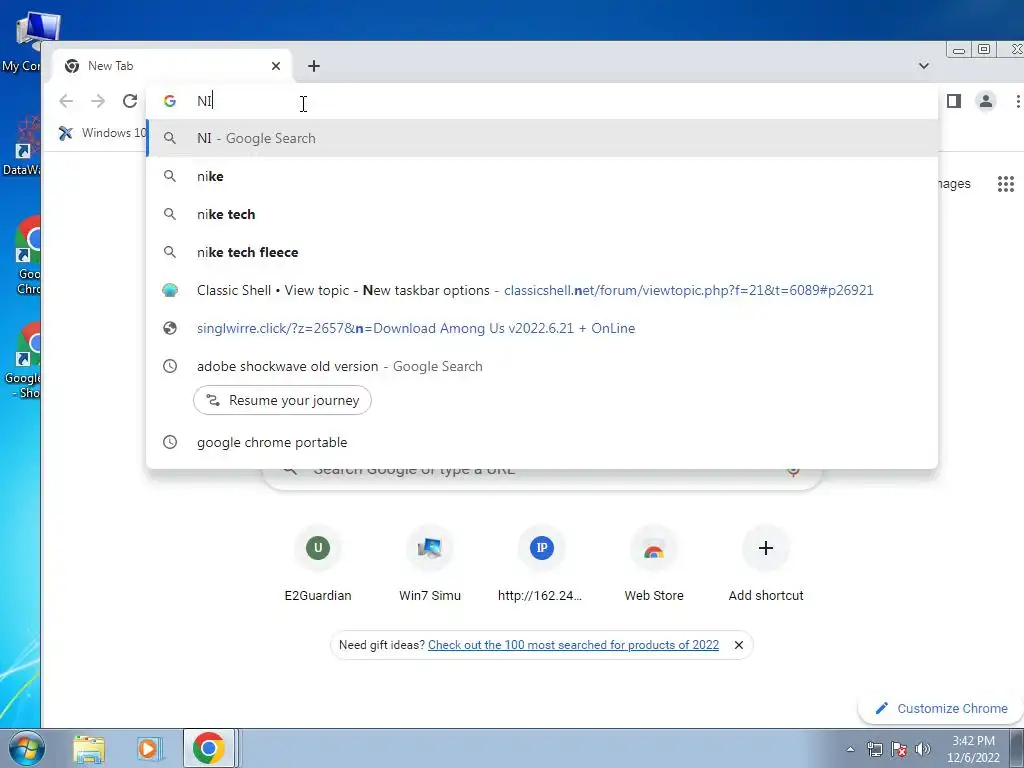
Task: Open the profile avatar menu
Action: (x=985, y=101)
